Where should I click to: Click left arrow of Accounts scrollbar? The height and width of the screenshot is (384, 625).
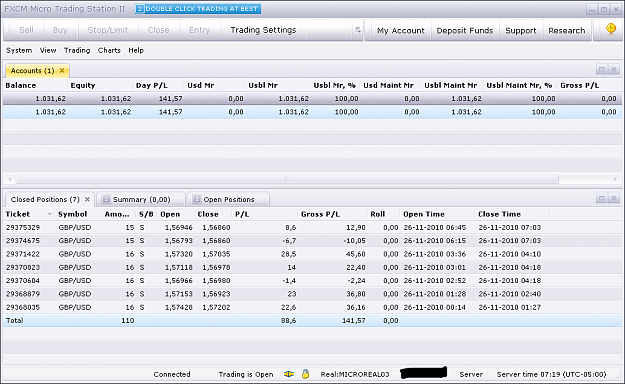click(10, 179)
